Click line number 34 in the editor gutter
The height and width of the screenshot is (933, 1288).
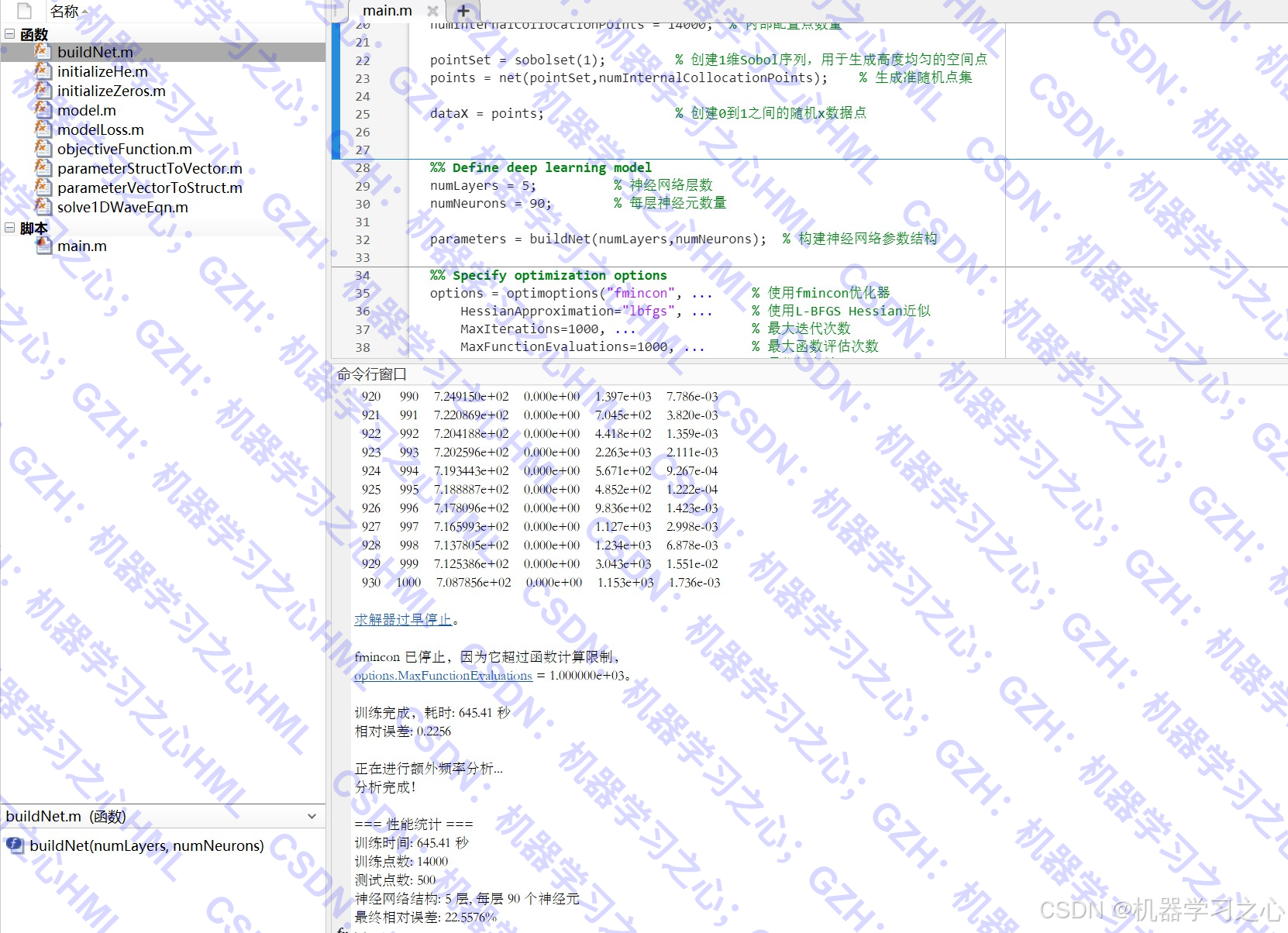tap(363, 275)
